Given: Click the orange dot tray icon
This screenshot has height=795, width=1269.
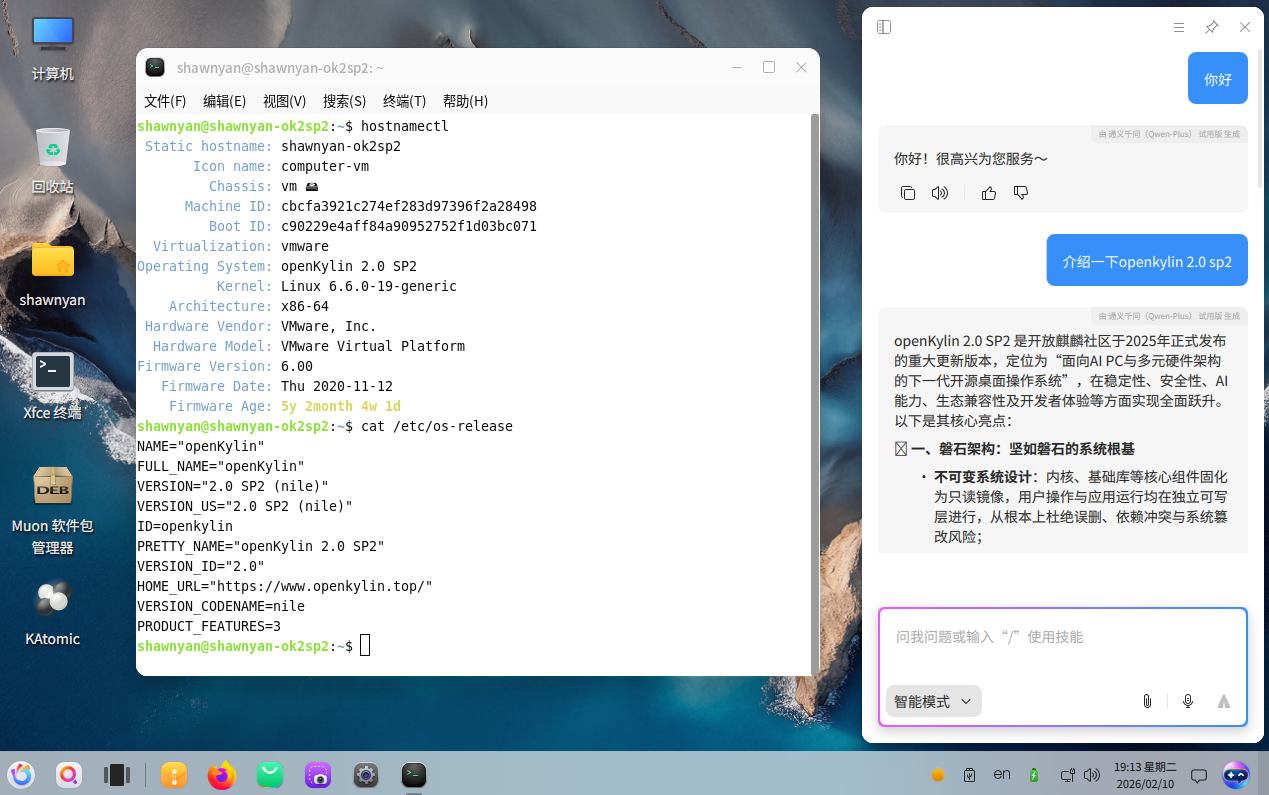Looking at the screenshot, I should click(x=938, y=775).
